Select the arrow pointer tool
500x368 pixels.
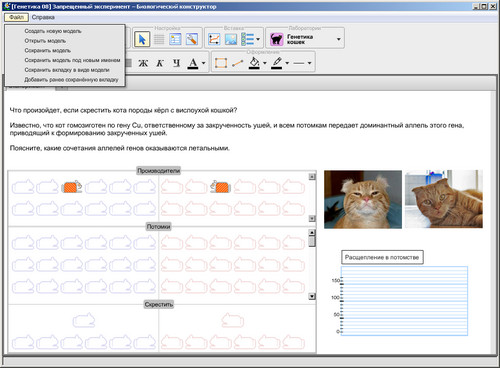pos(142,39)
